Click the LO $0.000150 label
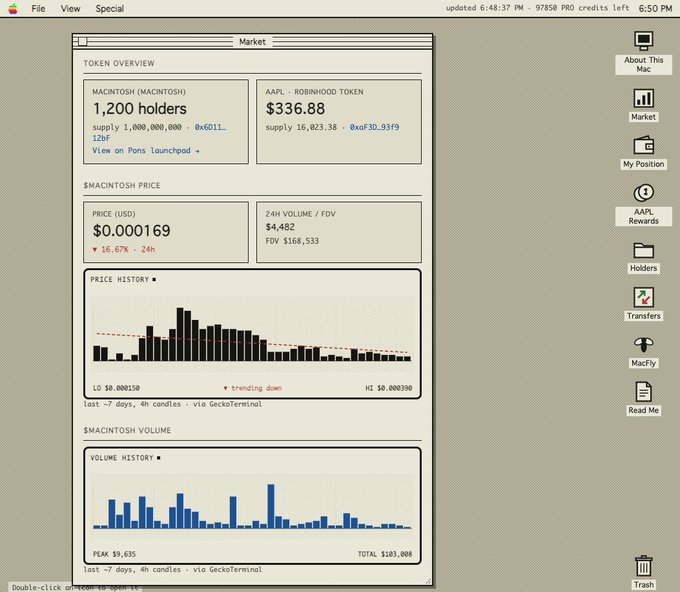Image resolution: width=680 pixels, height=592 pixels. pos(116,388)
